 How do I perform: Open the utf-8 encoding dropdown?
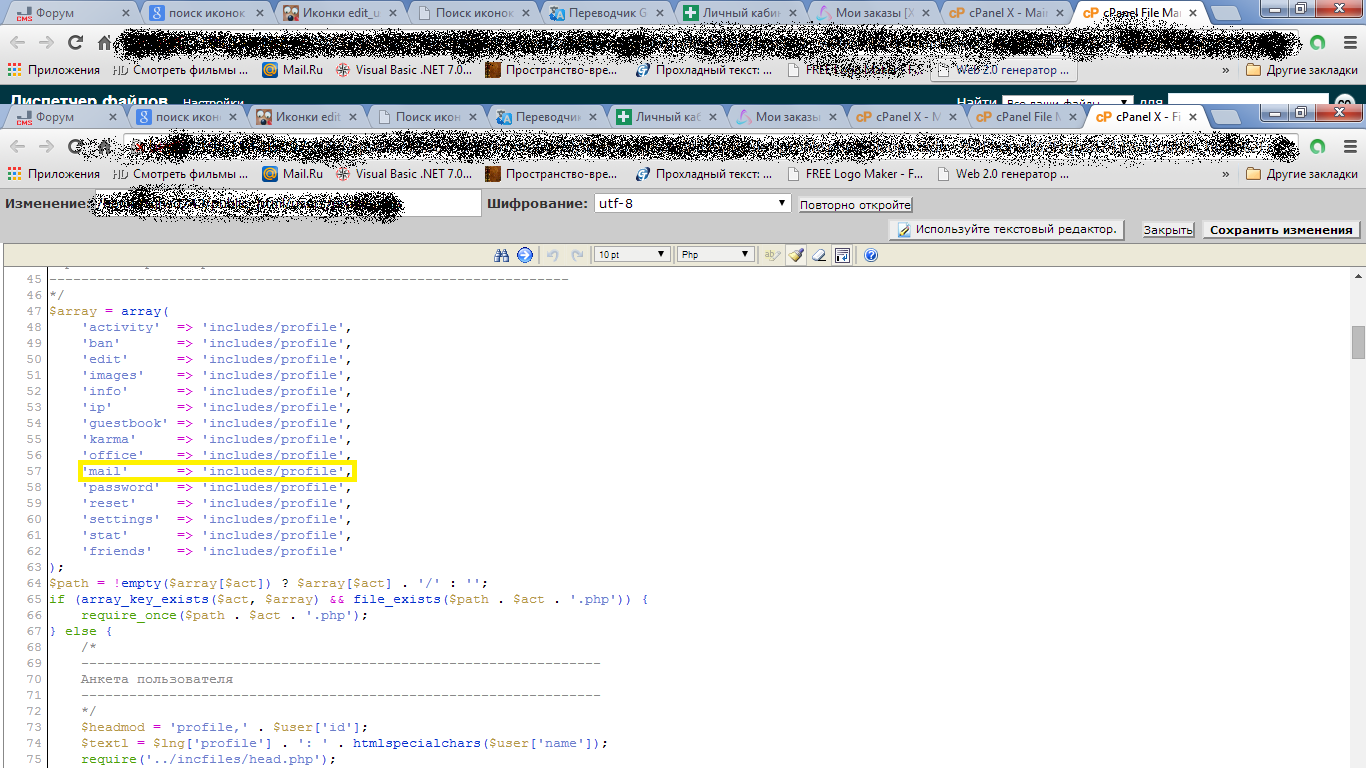(x=693, y=203)
